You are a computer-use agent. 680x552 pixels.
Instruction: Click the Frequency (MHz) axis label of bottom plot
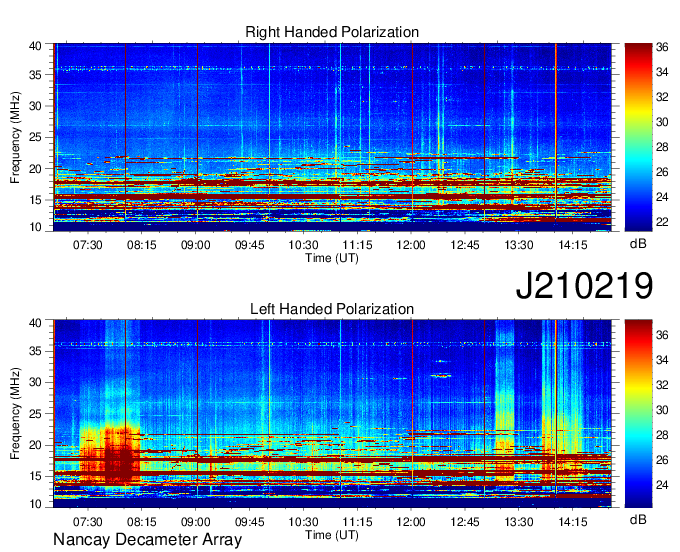coord(15,413)
